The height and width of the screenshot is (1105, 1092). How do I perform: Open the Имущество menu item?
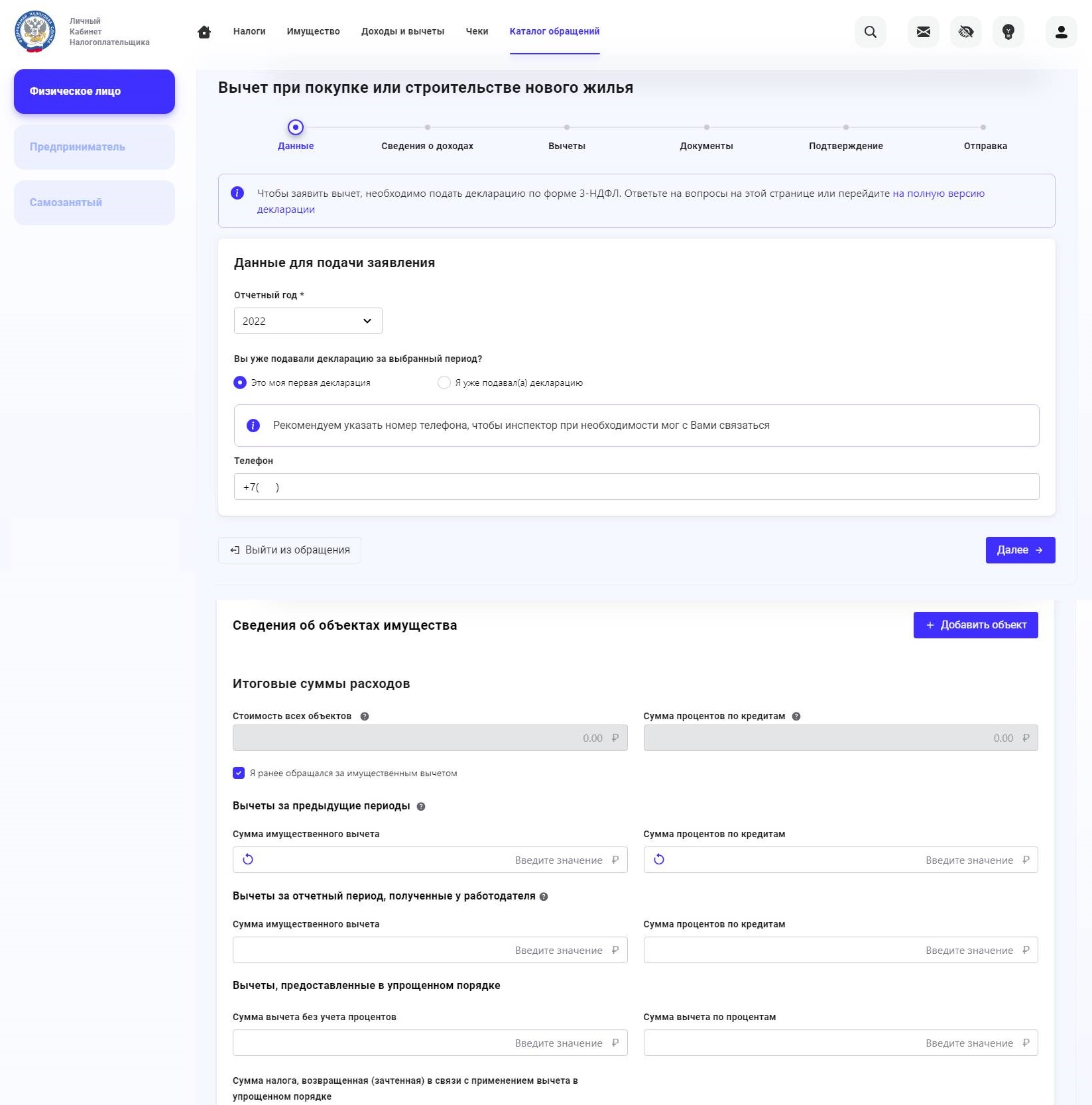[313, 31]
